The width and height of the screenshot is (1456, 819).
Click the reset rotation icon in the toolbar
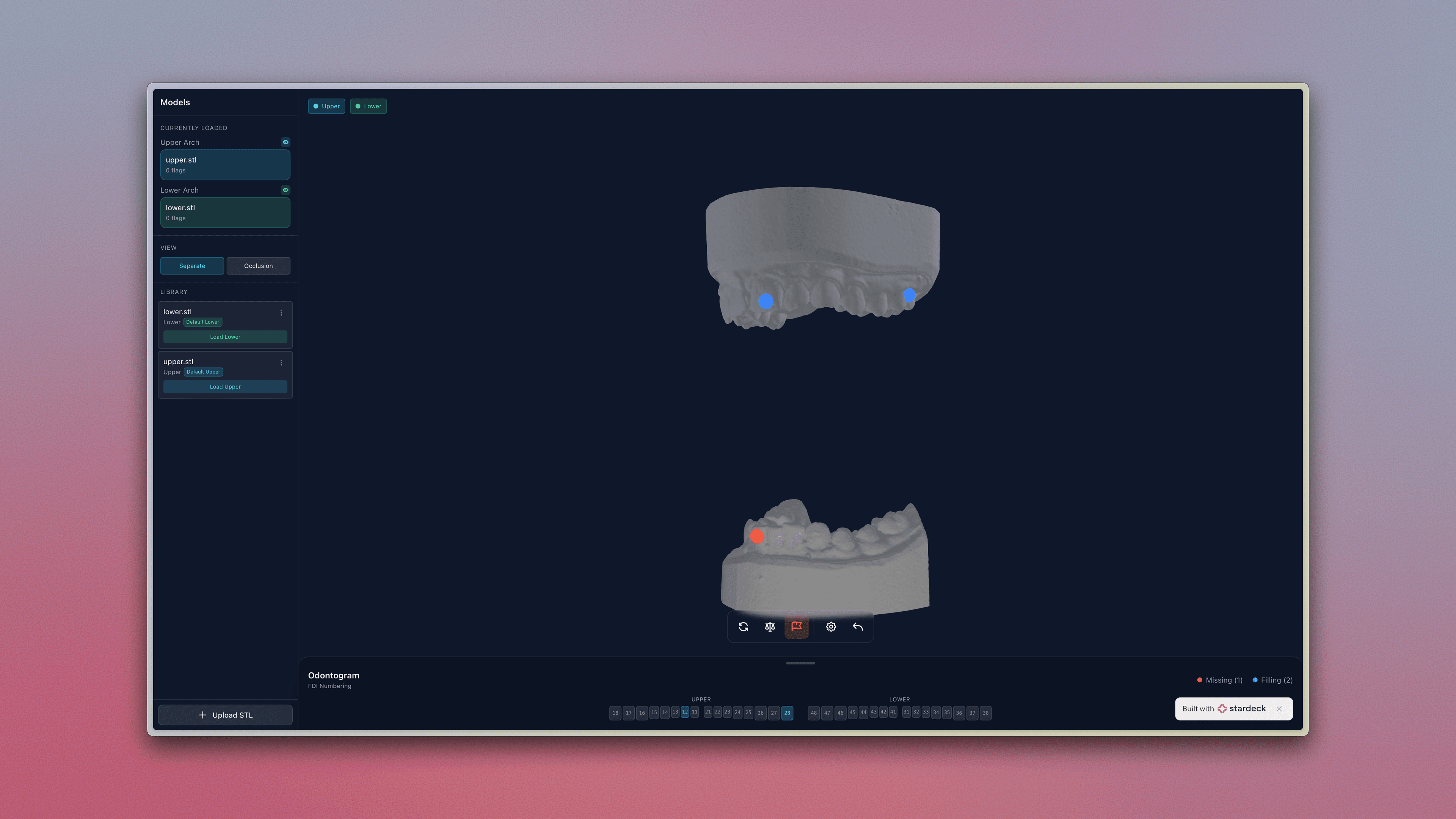(743, 626)
